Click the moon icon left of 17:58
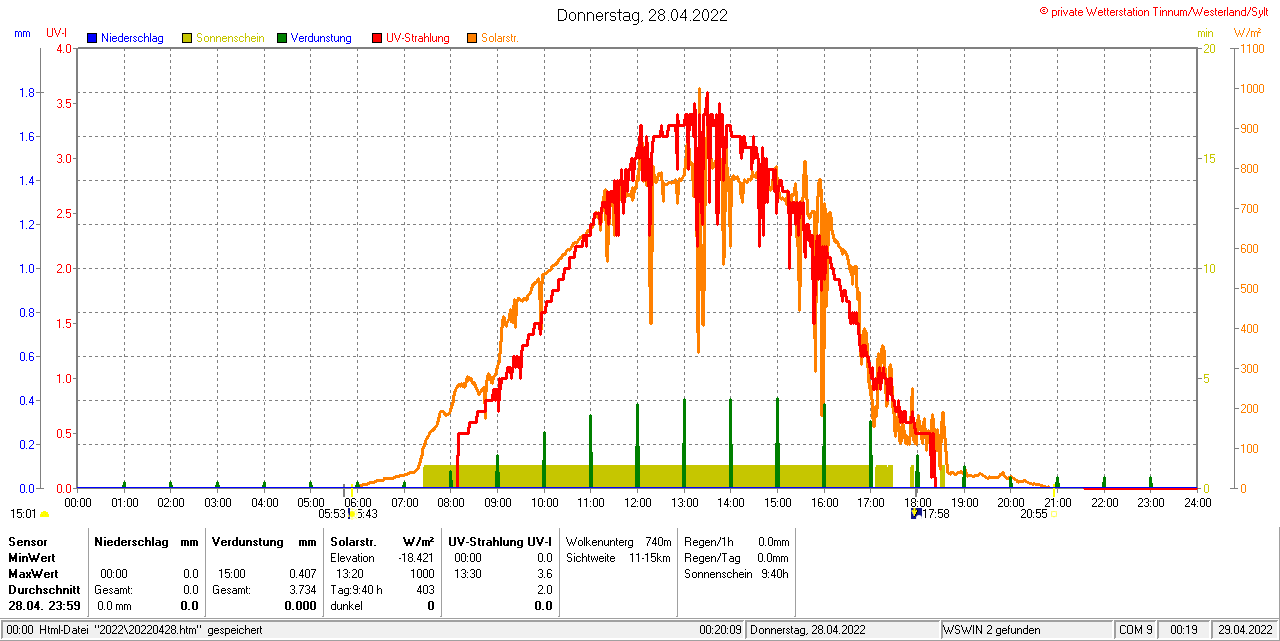This screenshot has width=1280, height=641. (x=916, y=514)
